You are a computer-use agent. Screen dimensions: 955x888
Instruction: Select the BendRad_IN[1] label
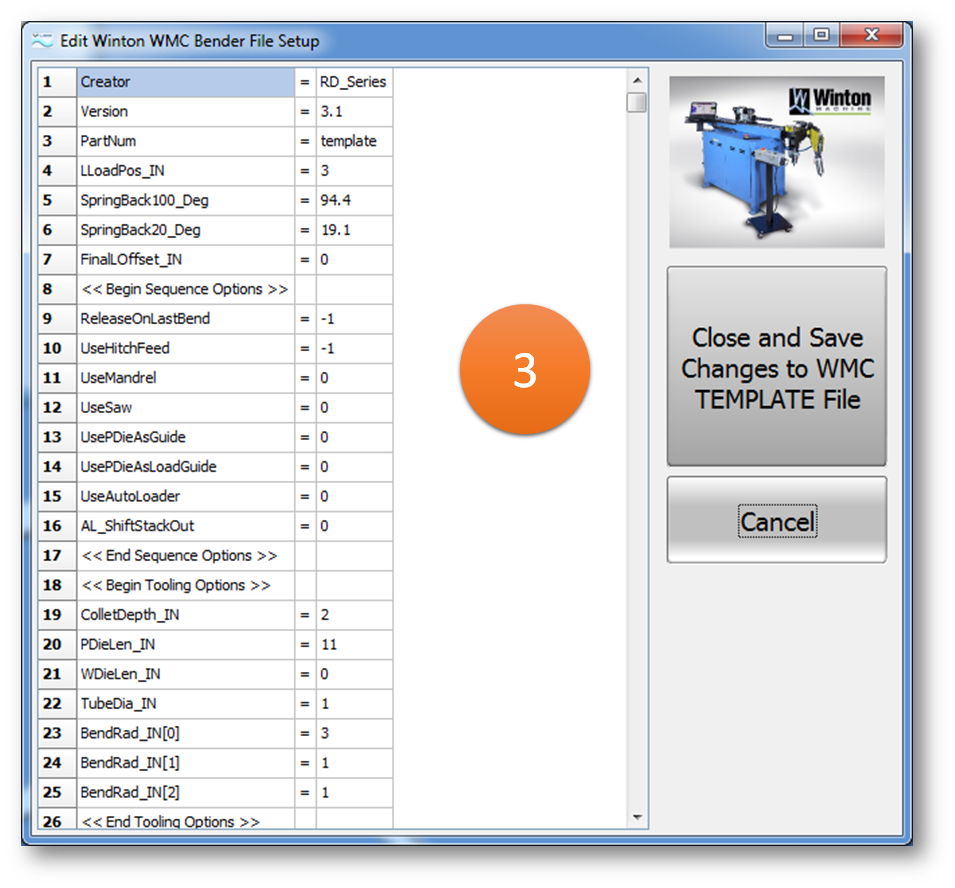coord(186,763)
